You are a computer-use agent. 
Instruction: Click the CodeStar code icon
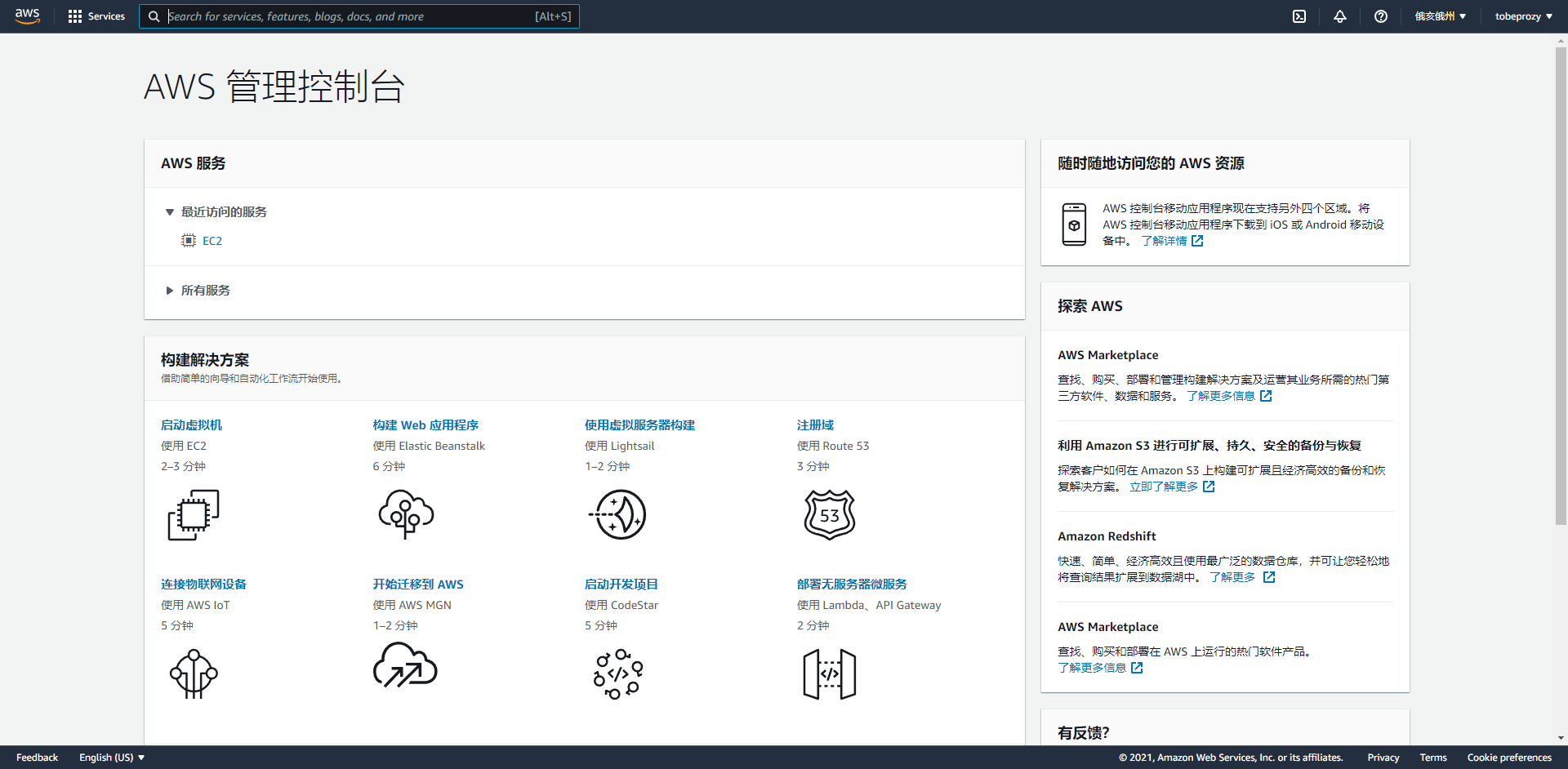(x=618, y=674)
